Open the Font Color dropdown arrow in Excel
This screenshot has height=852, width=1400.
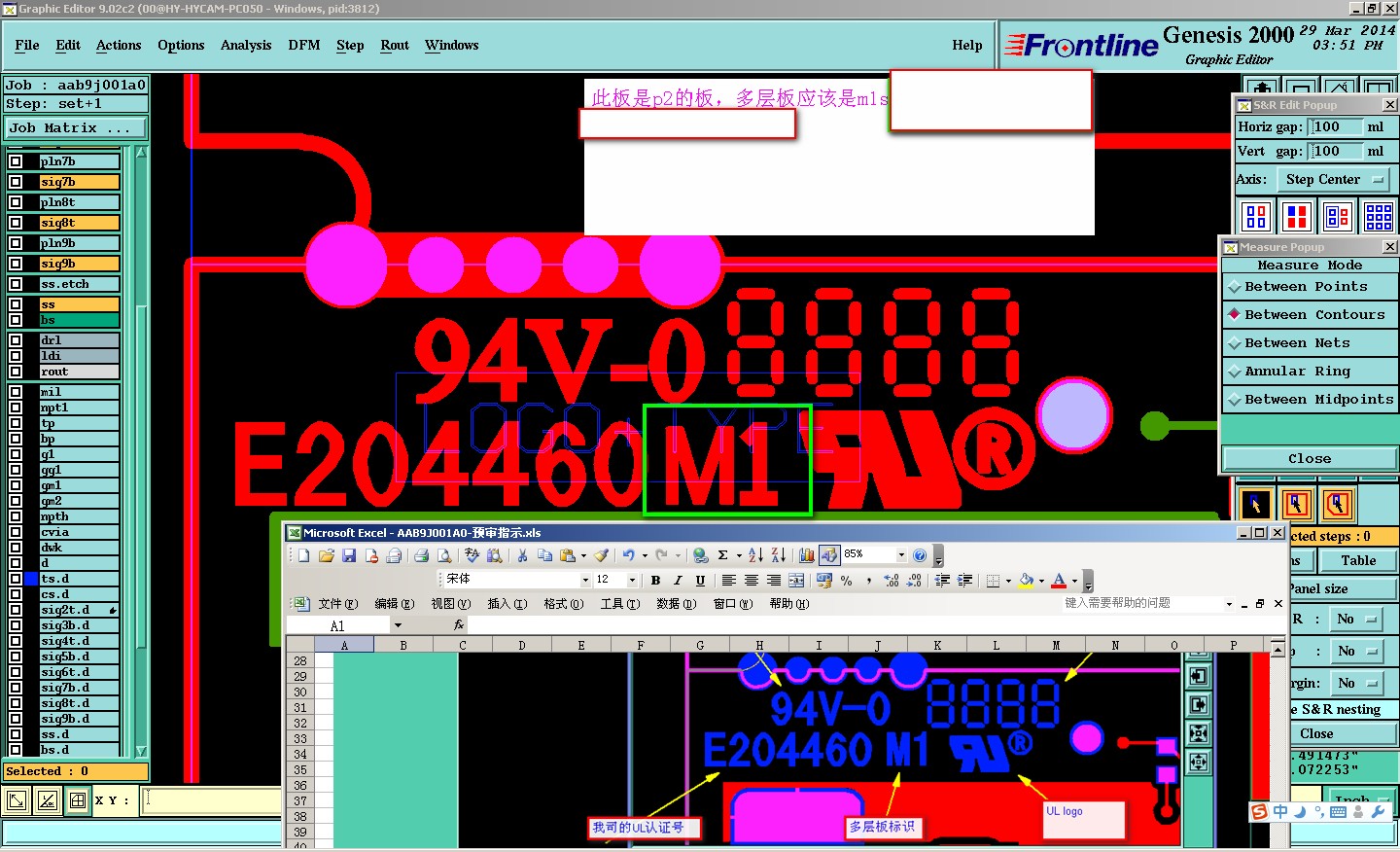click(x=1074, y=581)
